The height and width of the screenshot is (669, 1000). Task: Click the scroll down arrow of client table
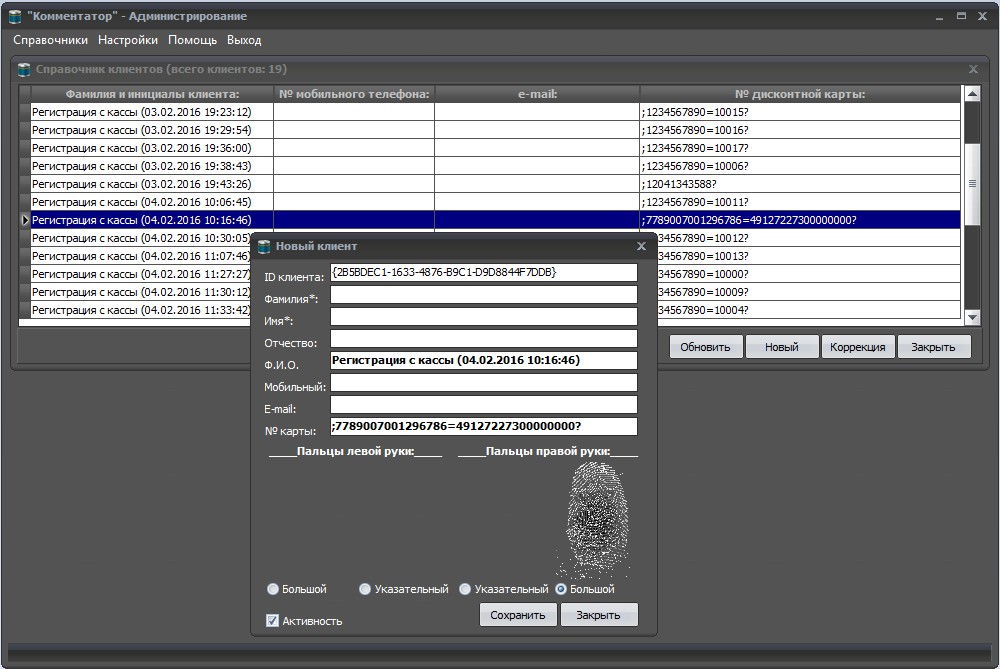click(x=972, y=317)
